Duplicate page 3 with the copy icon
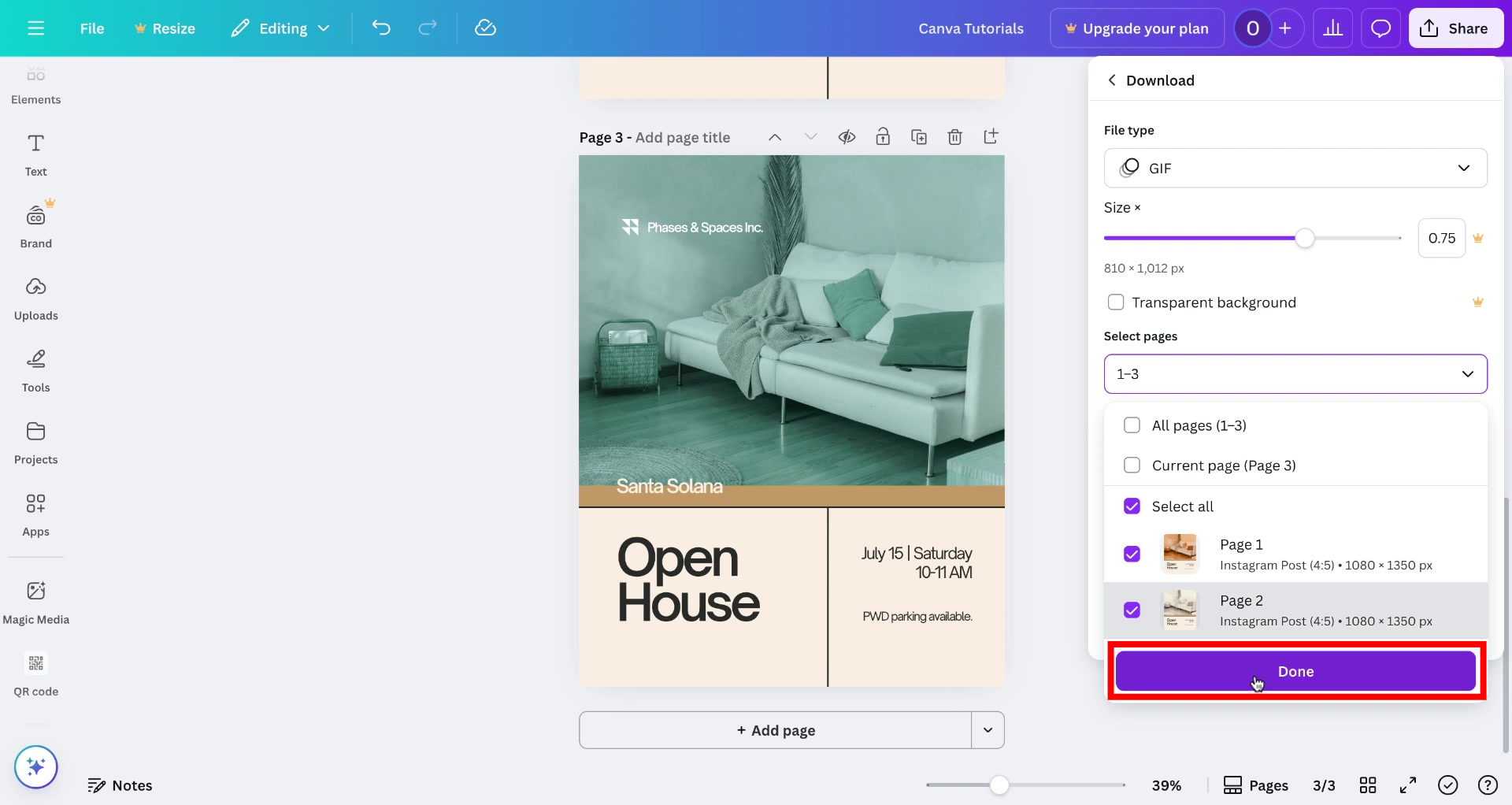Image resolution: width=1512 pixels, height=805 pixels. click(919, 136)
